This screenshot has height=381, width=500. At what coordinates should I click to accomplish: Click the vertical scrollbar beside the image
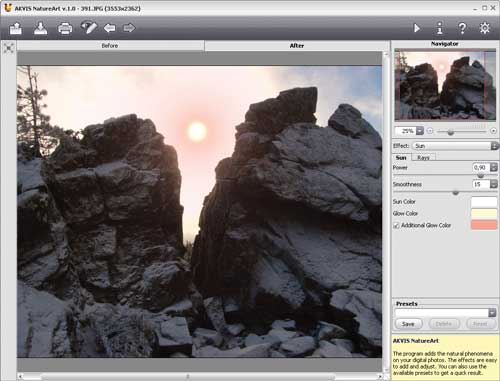click(x=386, y=212)
